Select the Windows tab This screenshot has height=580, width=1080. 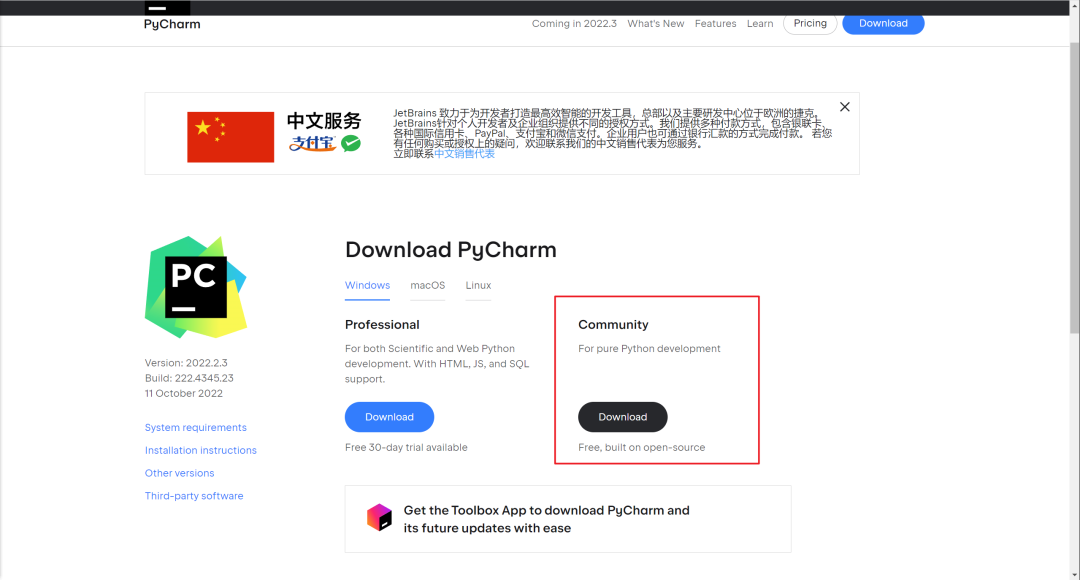367,285
